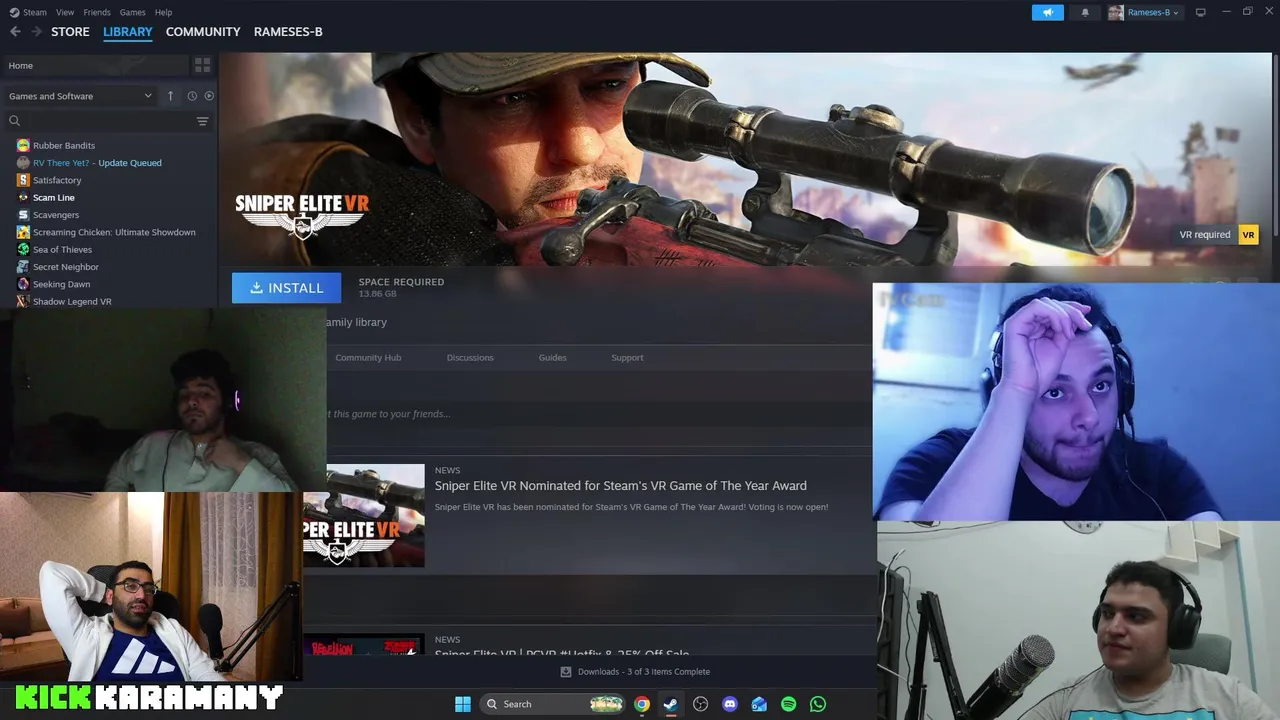Image resolution: width=1280 pixels, height=720 pixels.
Task: Open the notifications bell
Action: point(1085,12)
